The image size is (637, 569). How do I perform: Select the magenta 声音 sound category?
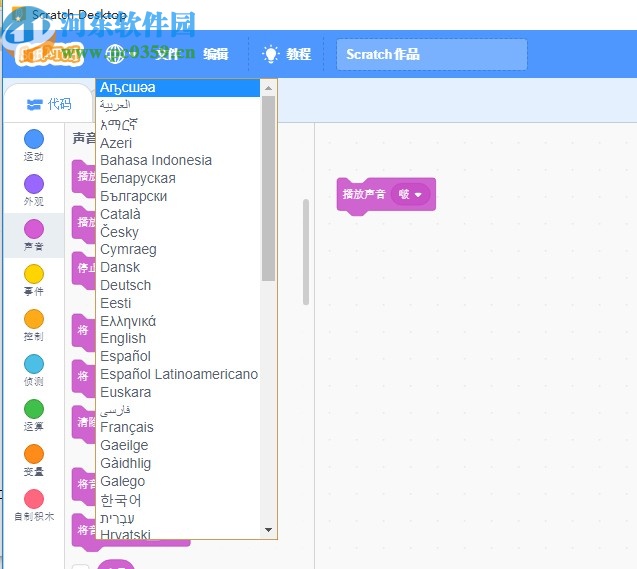(x=34, y=236)
